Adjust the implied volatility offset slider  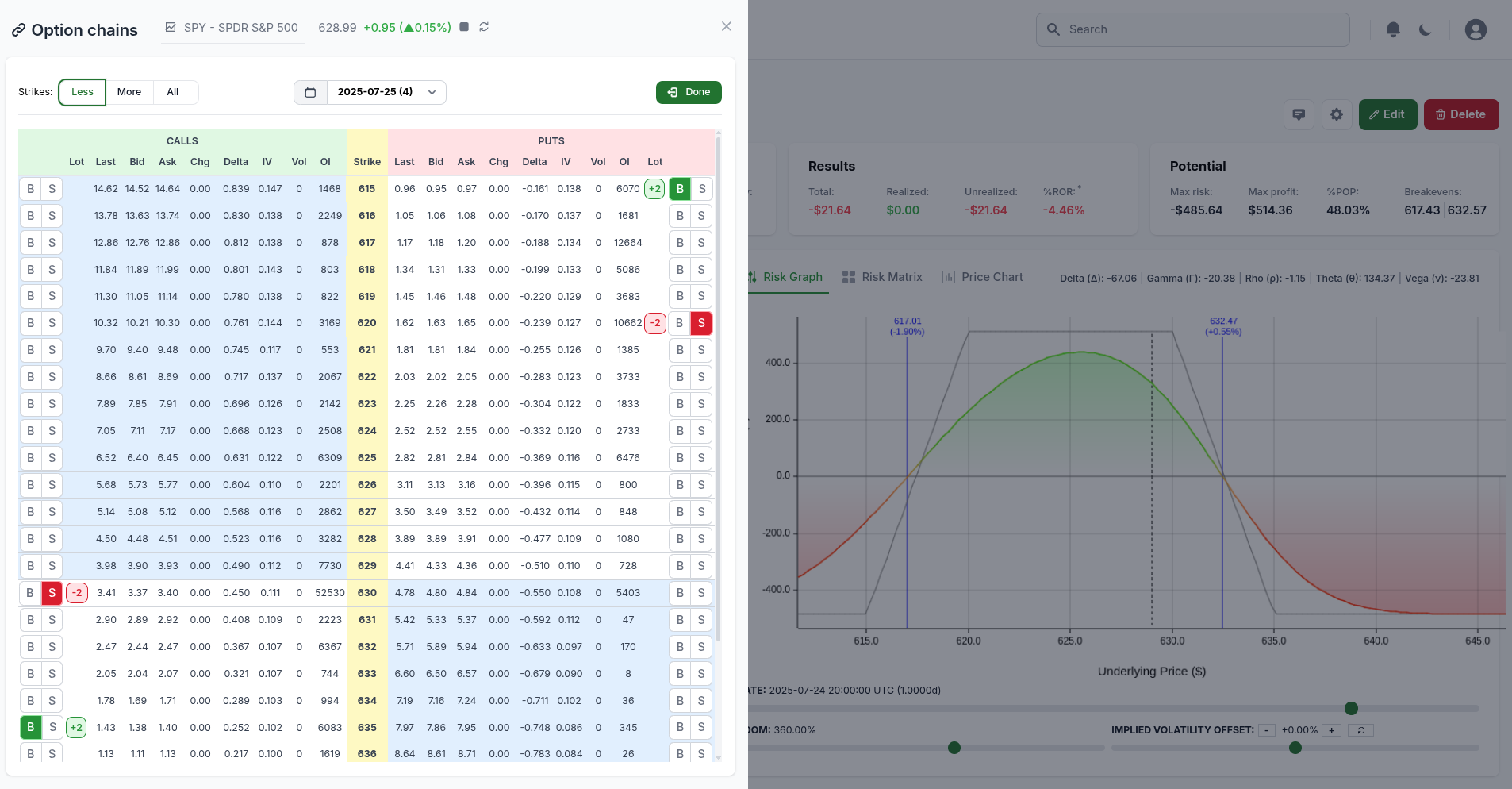coord(1295,748)
